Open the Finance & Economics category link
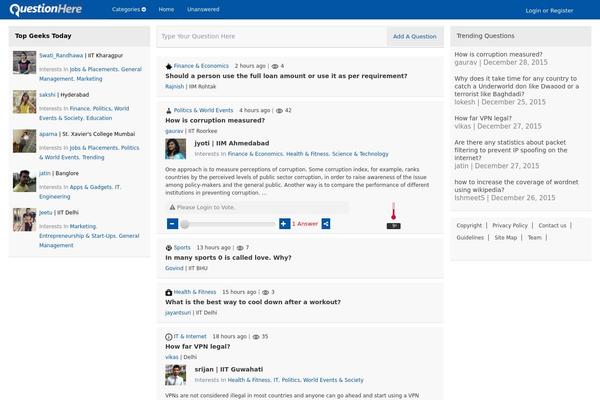The width and height of the screenshot is (600, 400). coord(201,66)
